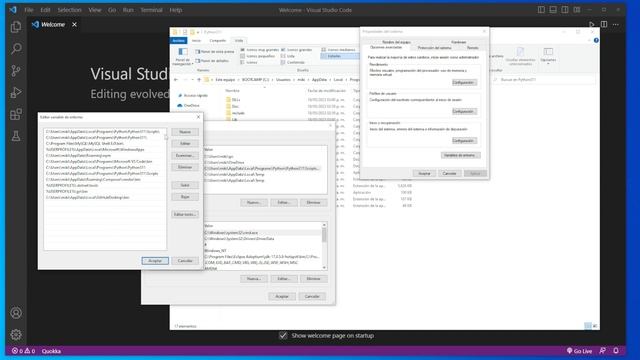The image size is (640, 360).
Task: Open the Nombre del equipo tab
Action: tap(396, 42)
